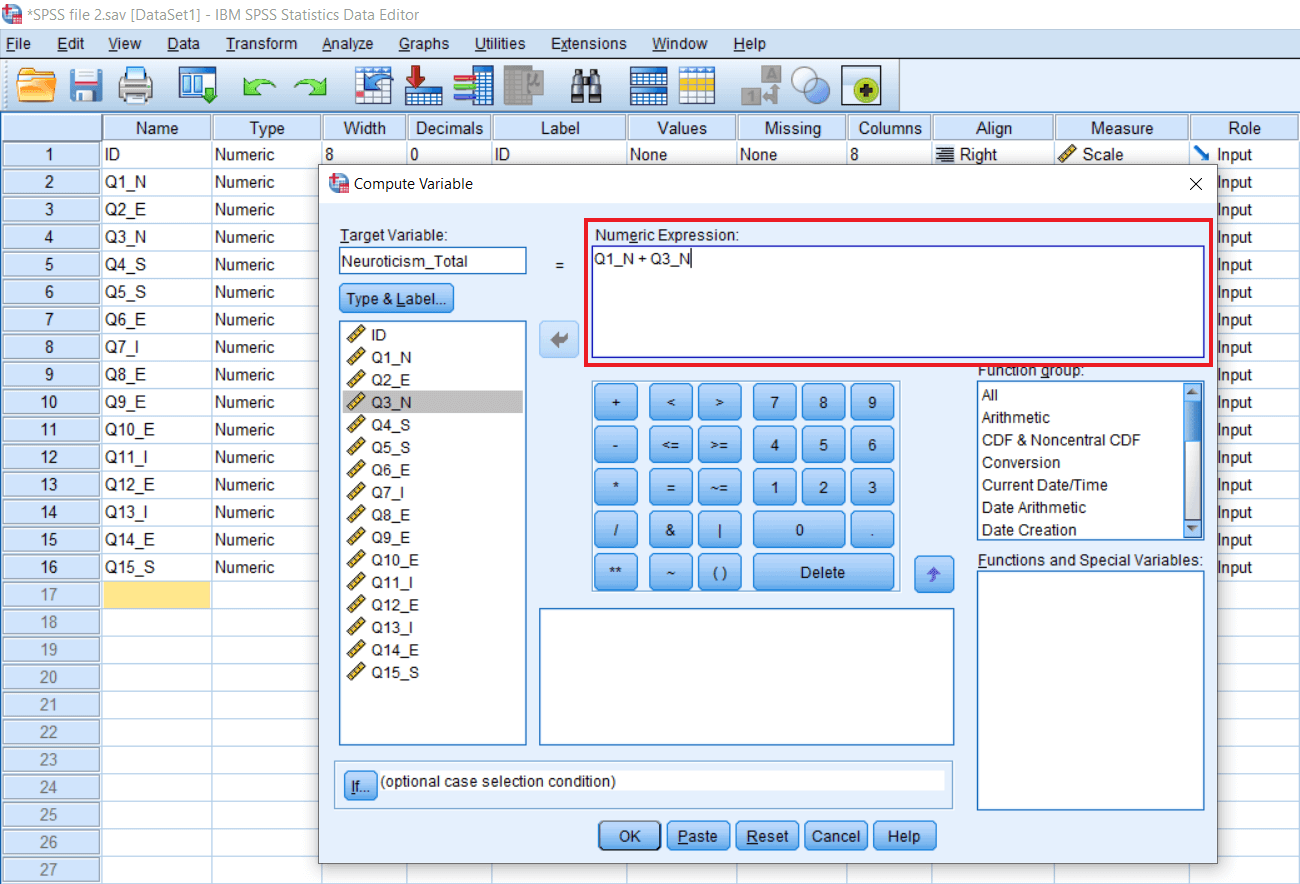Open the Analyze menu
Viewport: 1300px width, 884px height.
[x=347, y=43]
